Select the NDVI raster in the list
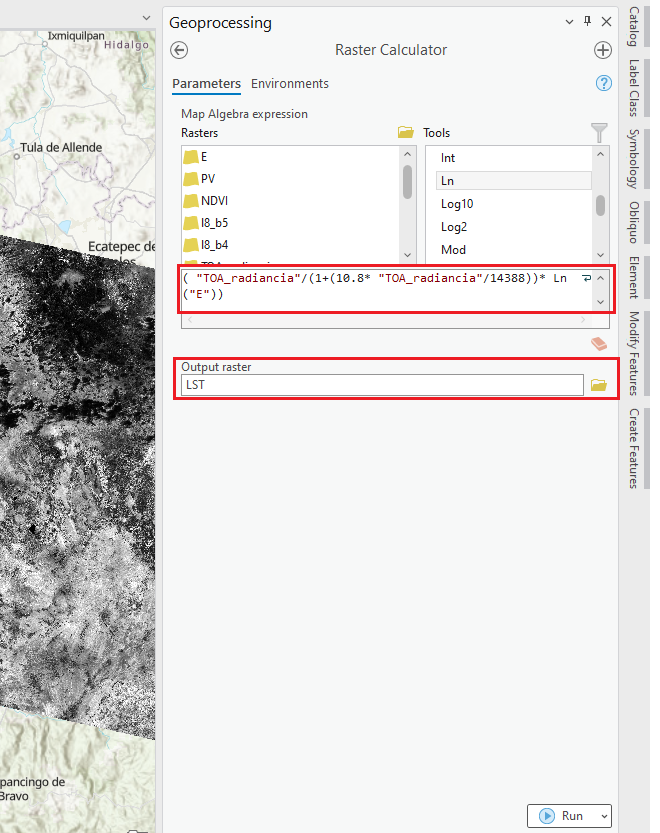Image resolution: width=660 pixels, height=833 pixels. (x=214, y=200)
